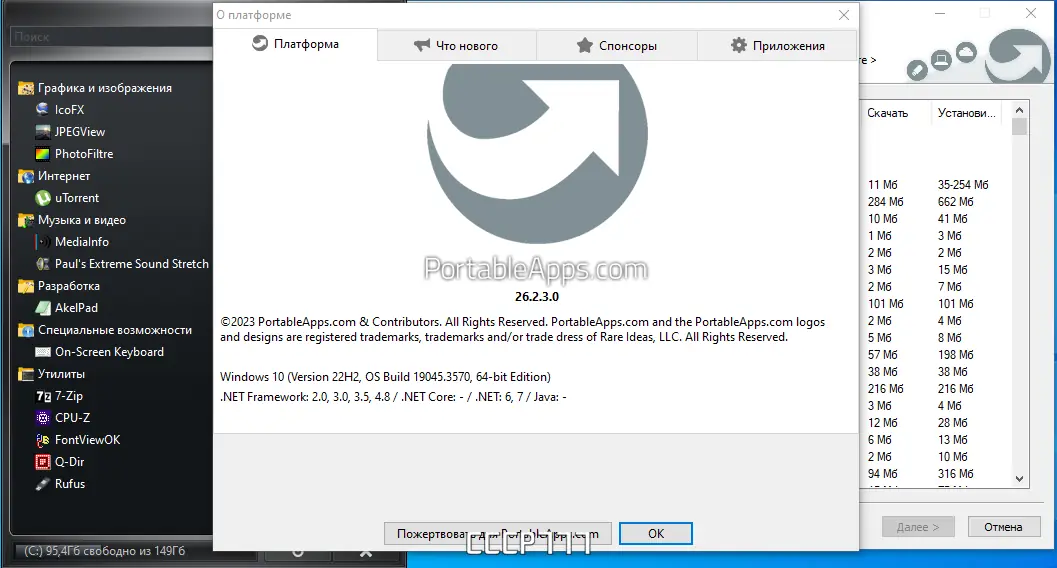Click the Далее > button
Image resolution: width=1057 pixels, height=568 pixels.
tap(918, 527)
